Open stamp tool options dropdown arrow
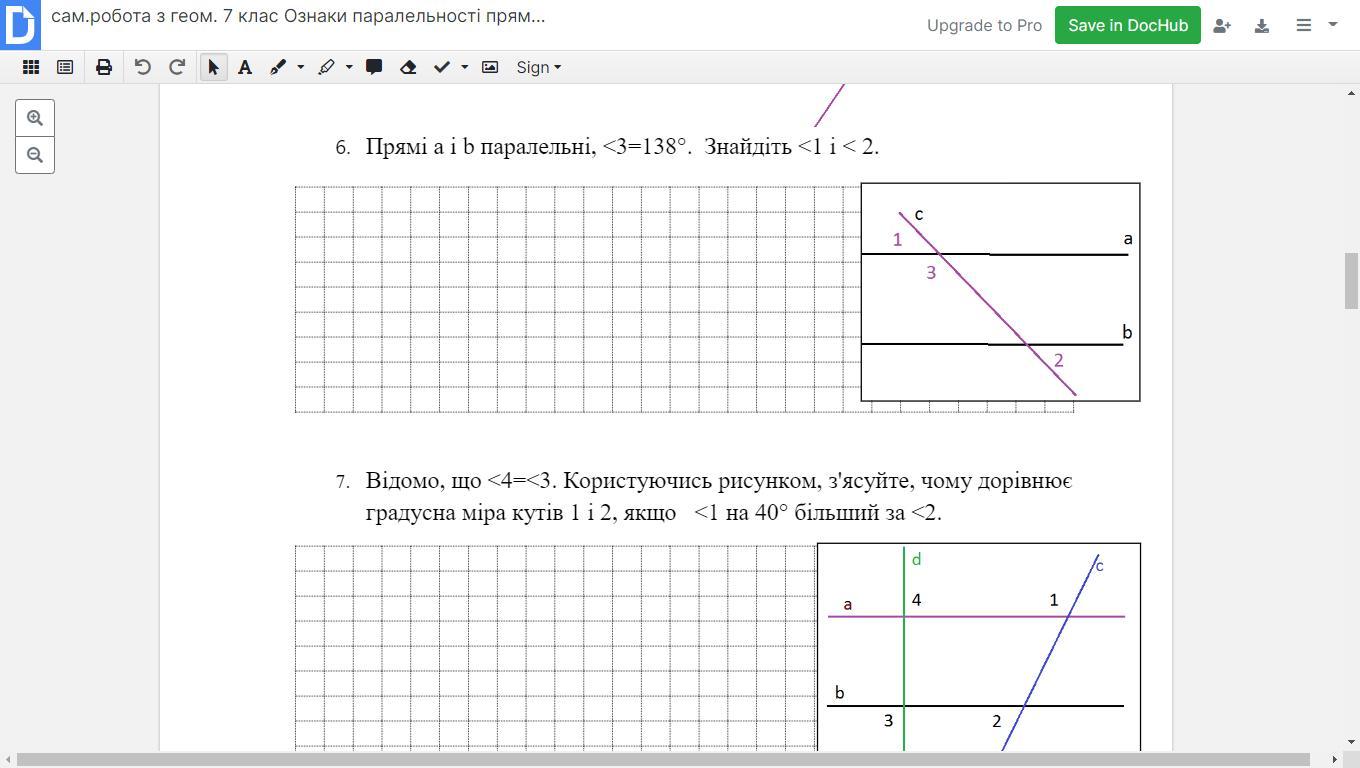This screenshot has width=1360, height=768. pyautogui.click(x=464, y=67)
